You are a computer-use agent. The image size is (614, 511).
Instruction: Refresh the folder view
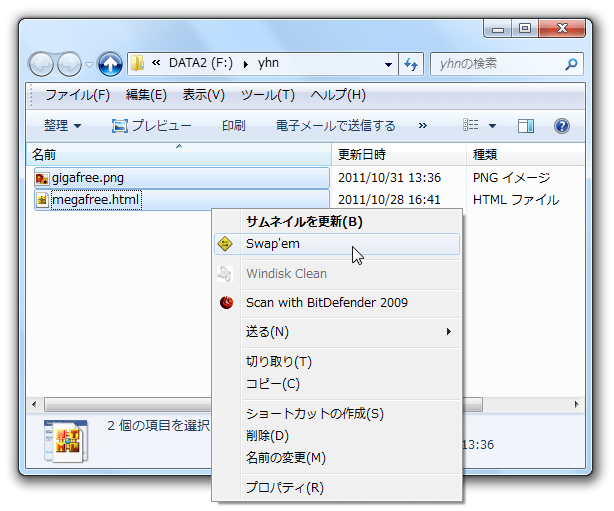point(411,64)
